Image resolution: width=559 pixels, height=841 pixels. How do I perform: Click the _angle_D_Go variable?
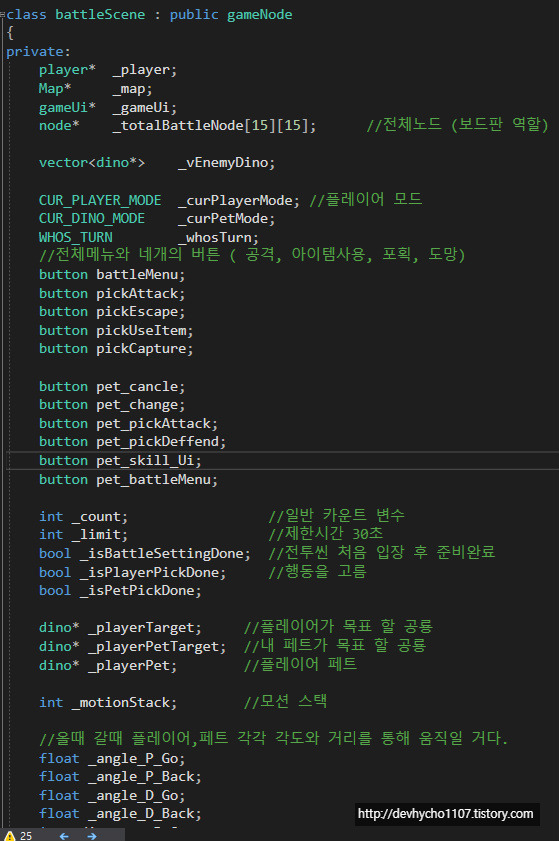point(137,795)
